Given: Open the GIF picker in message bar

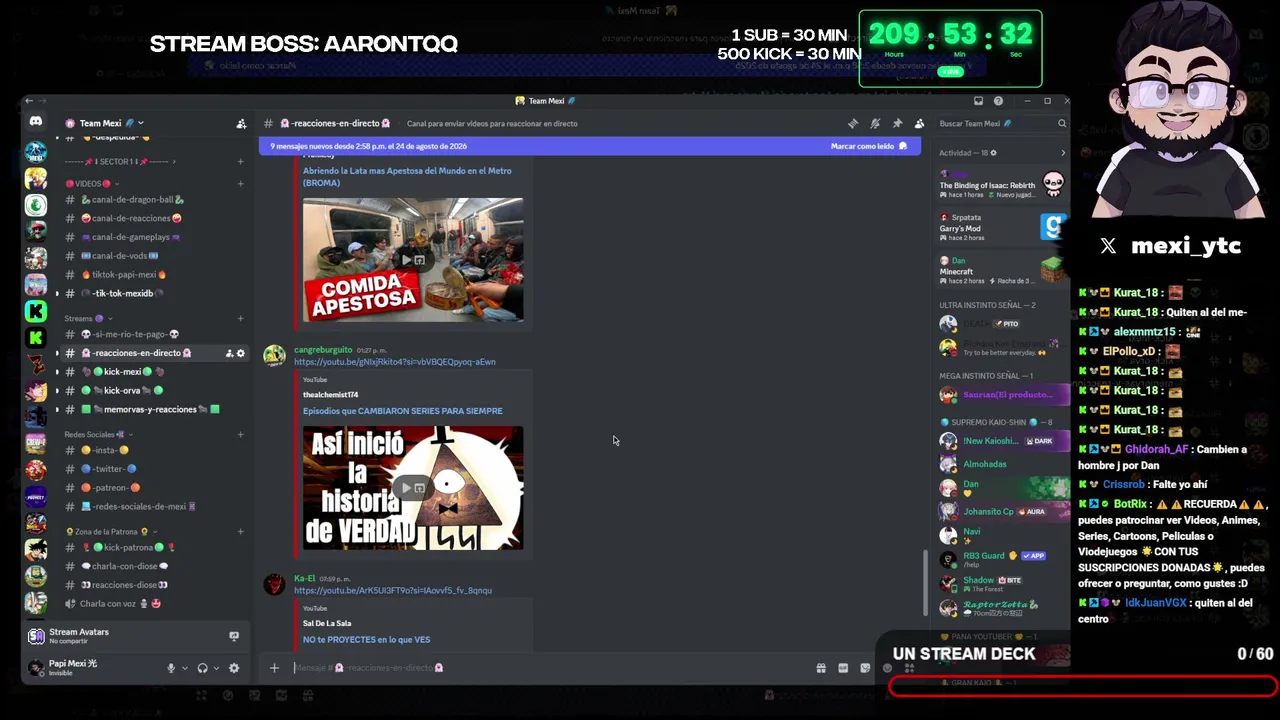Looking at the screenshot, I should pos(843,668).
